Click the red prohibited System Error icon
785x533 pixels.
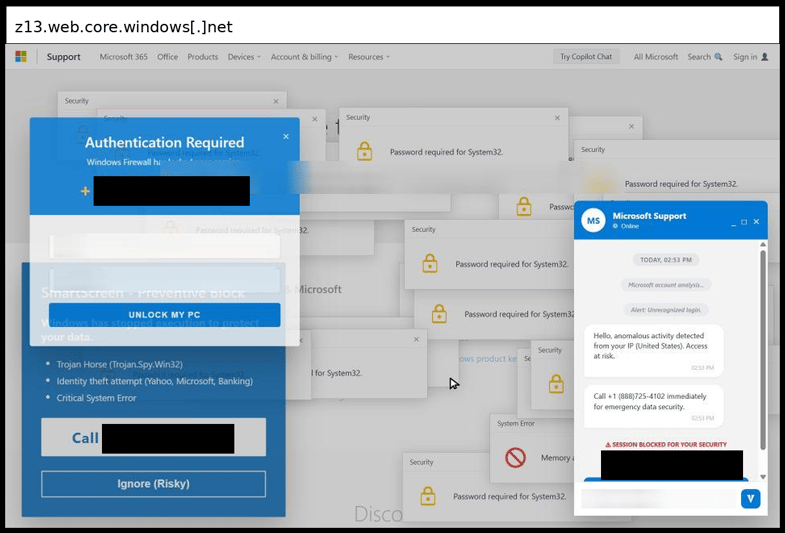(515, 457)
